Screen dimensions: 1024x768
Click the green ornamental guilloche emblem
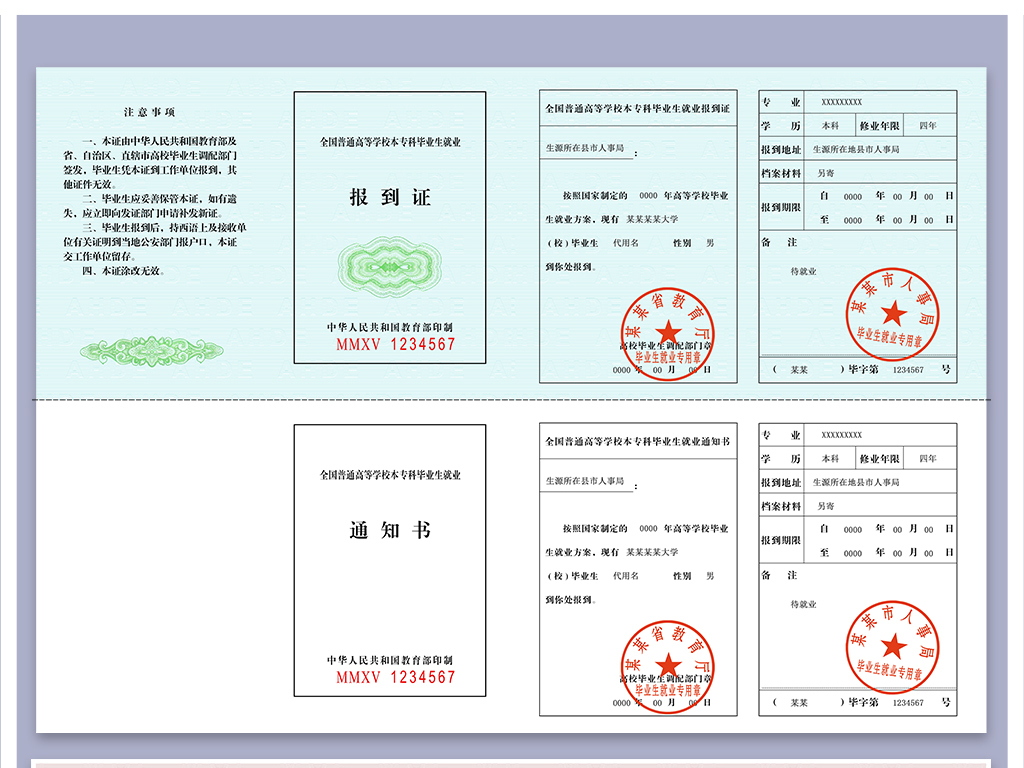click(x=389, y=268)
